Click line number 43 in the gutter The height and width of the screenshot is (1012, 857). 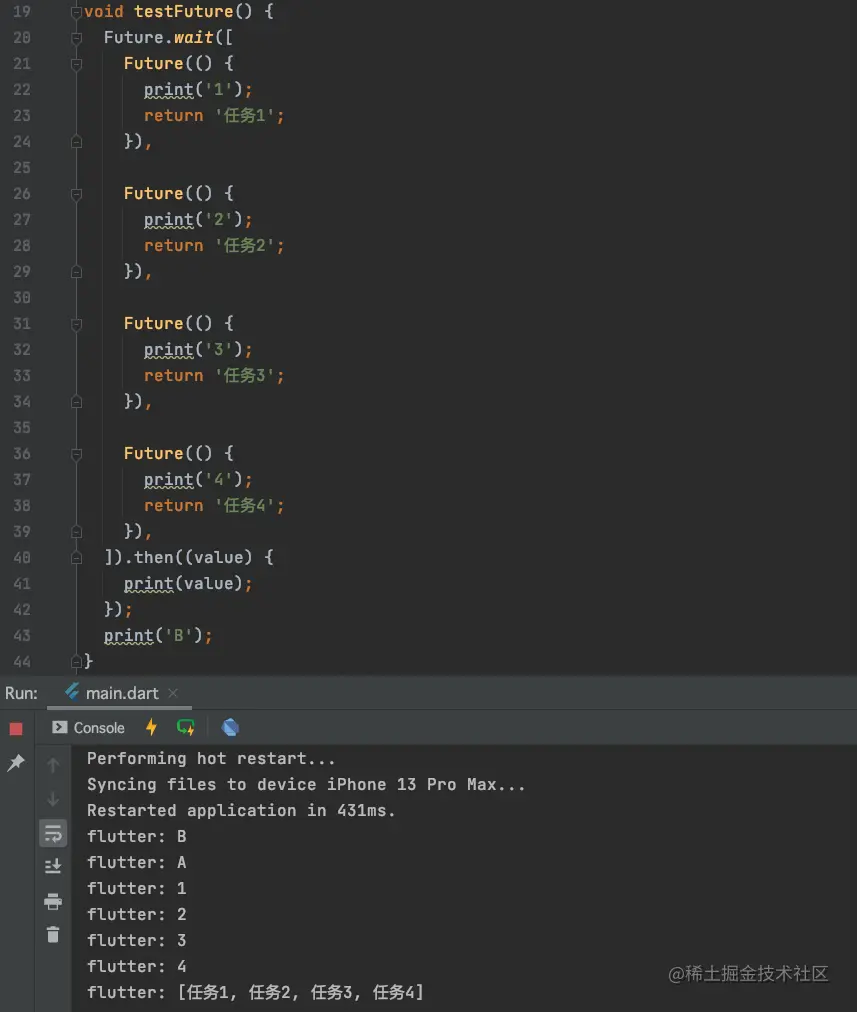(21, 636)
